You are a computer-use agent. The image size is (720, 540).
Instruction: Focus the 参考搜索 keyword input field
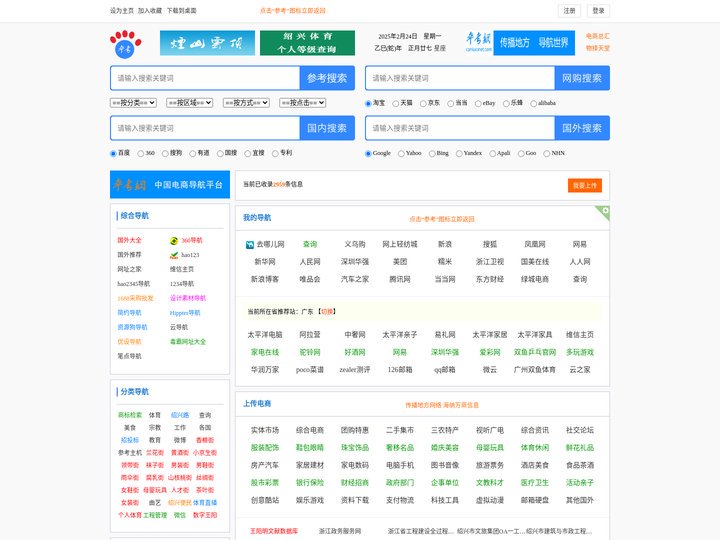pyautogui.click(x=205, y=78)
